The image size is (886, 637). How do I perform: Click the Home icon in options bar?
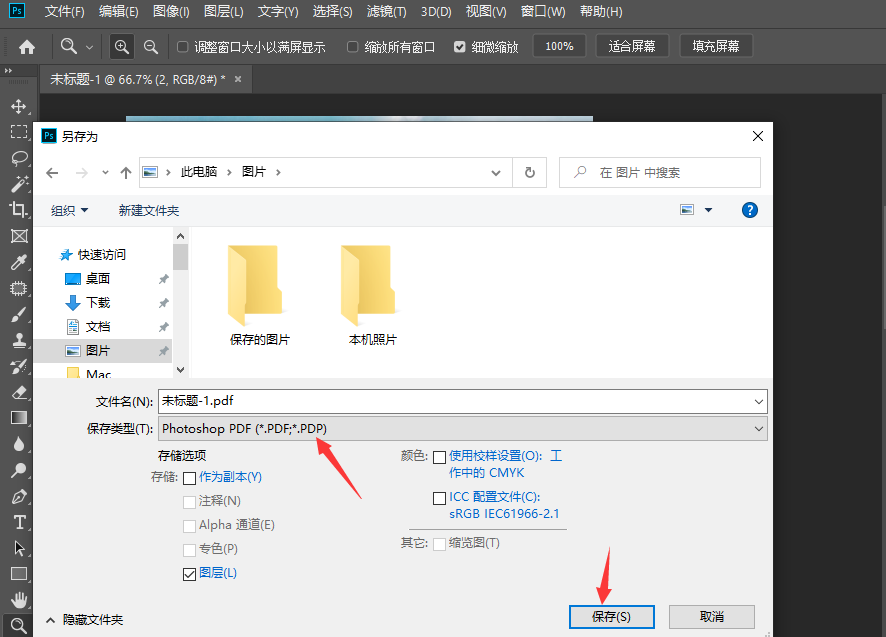pos(27,47)
